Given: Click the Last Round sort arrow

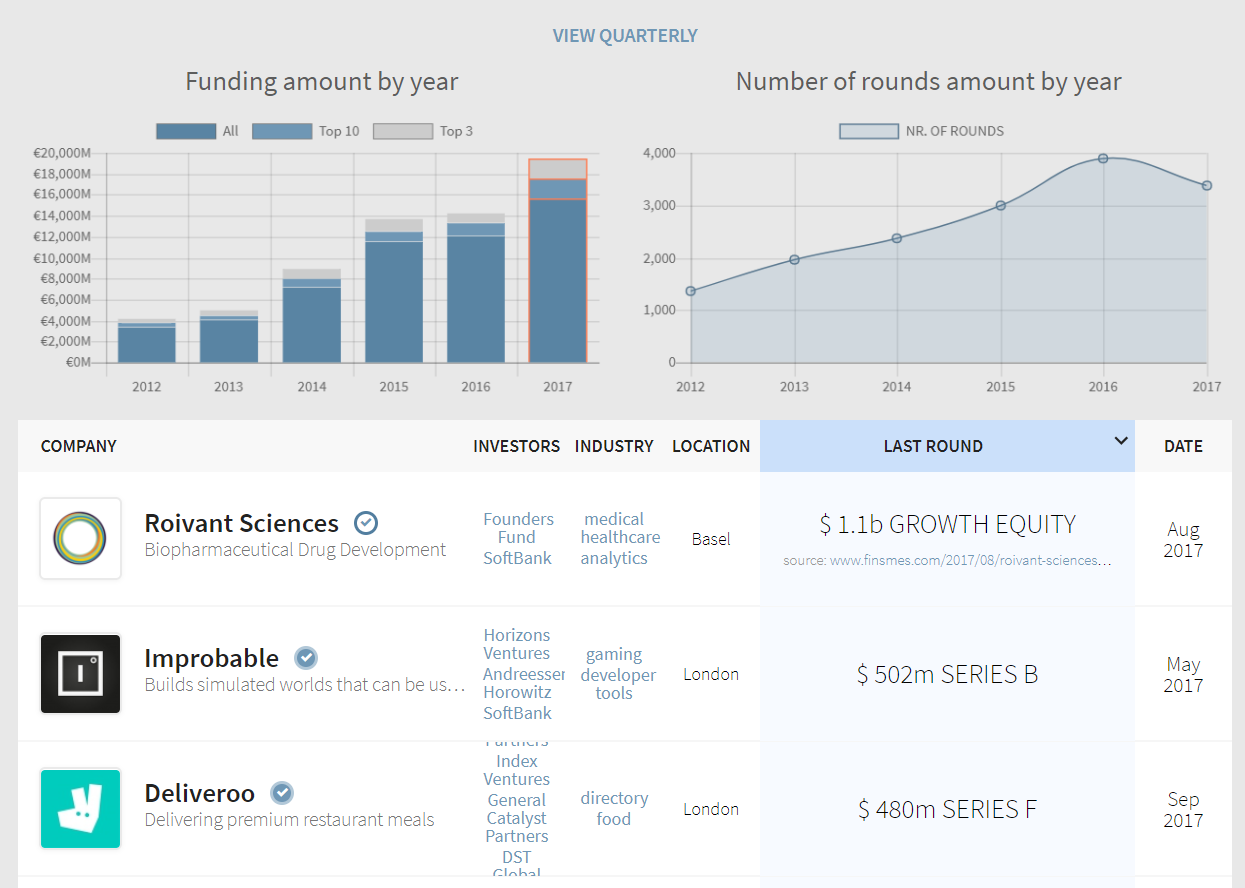Looking at the screenshot, I should (1121, 441).
